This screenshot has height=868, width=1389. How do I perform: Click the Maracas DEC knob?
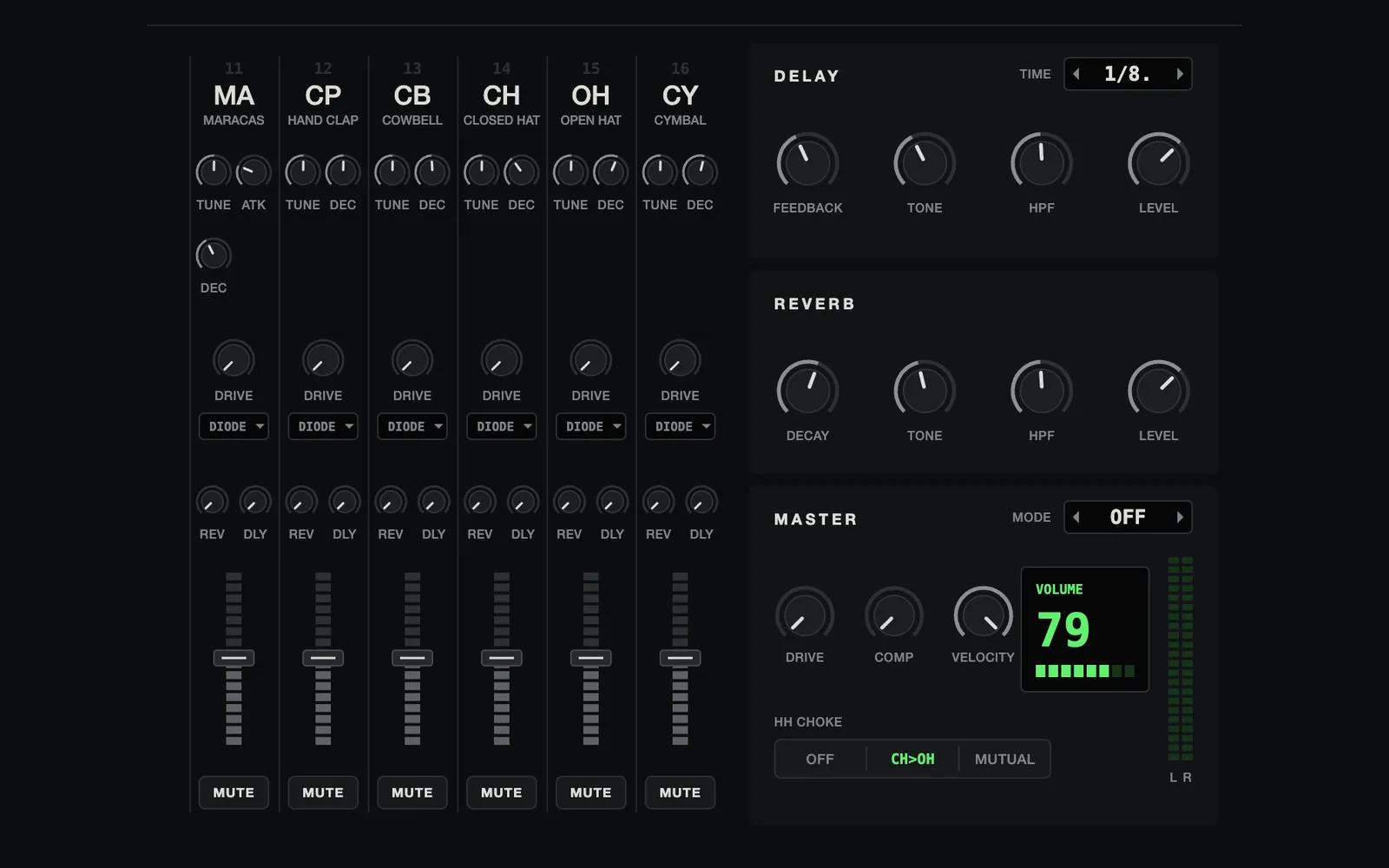(x=214, y=254)
